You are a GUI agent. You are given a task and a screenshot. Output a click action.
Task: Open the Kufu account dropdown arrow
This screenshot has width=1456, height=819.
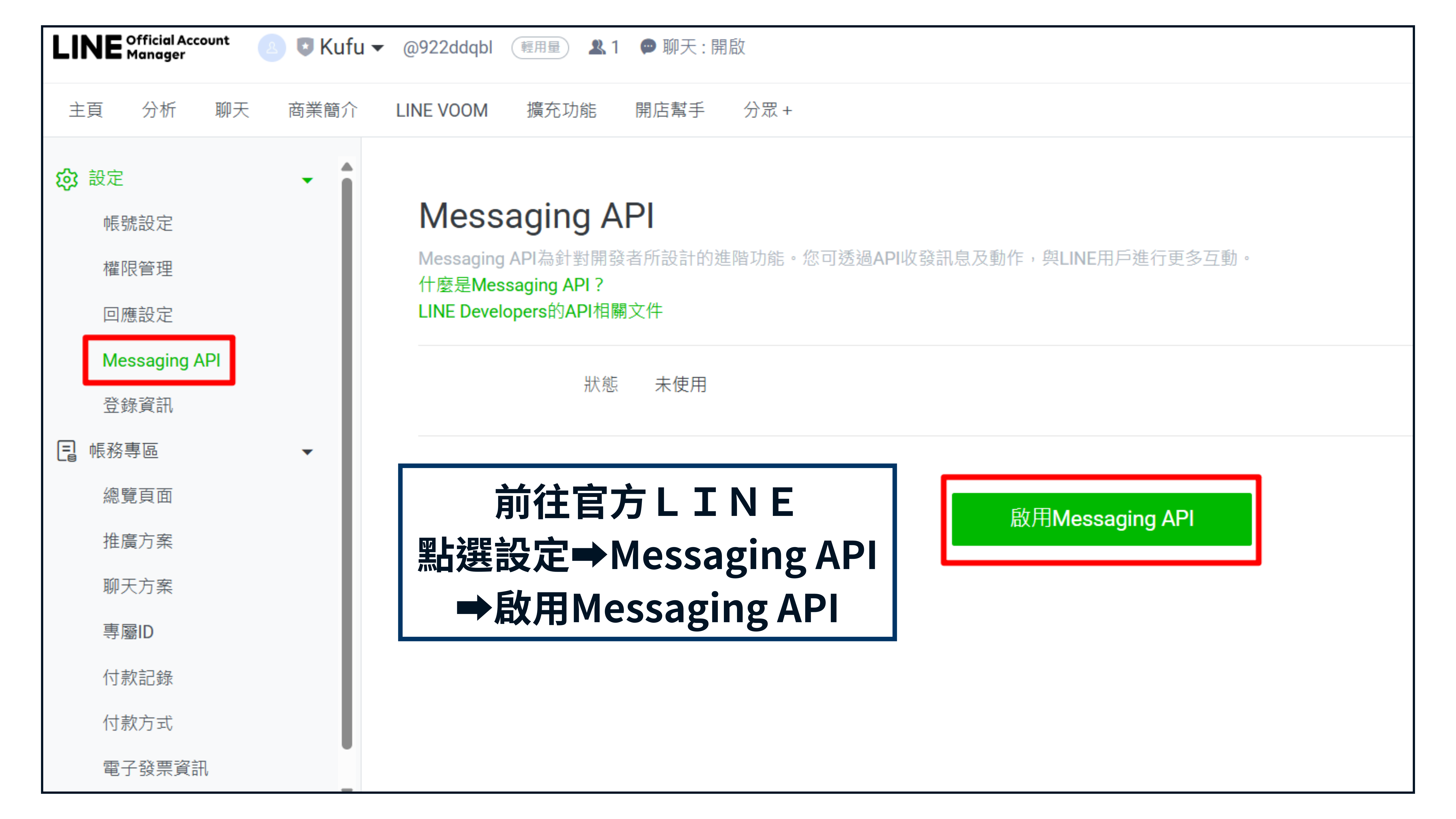coord(377,48)
